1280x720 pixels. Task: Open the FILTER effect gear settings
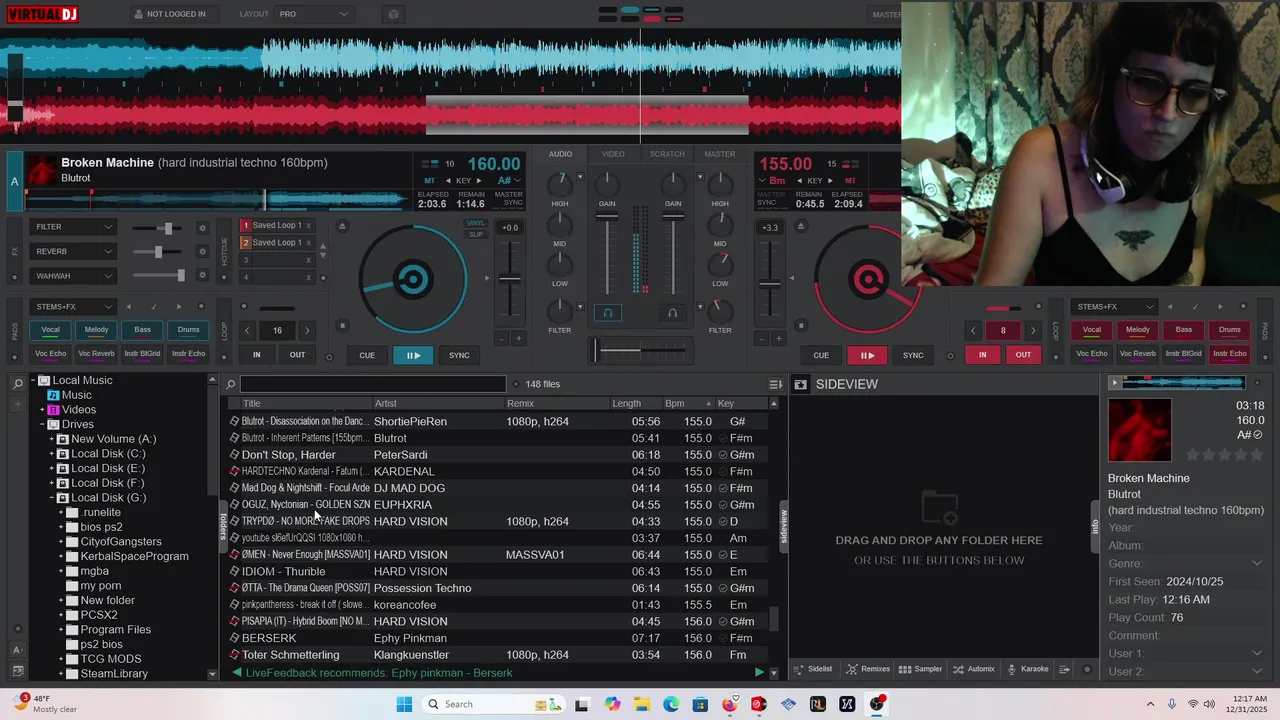(x=203, y=228)
